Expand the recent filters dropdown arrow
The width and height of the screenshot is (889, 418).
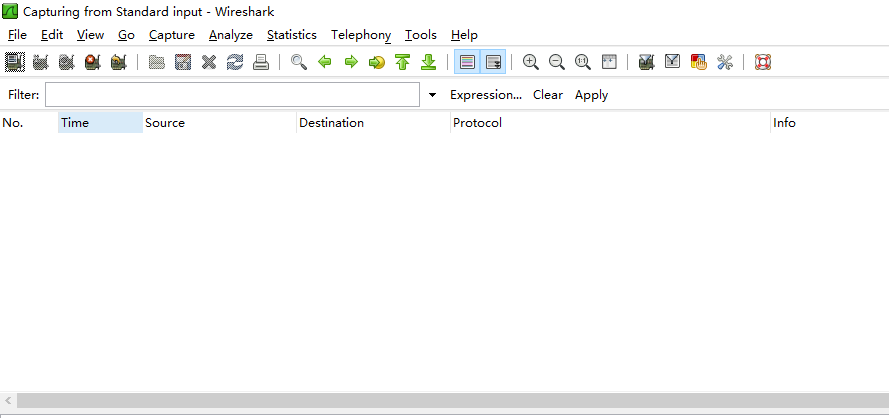click(x=433, y=95)
